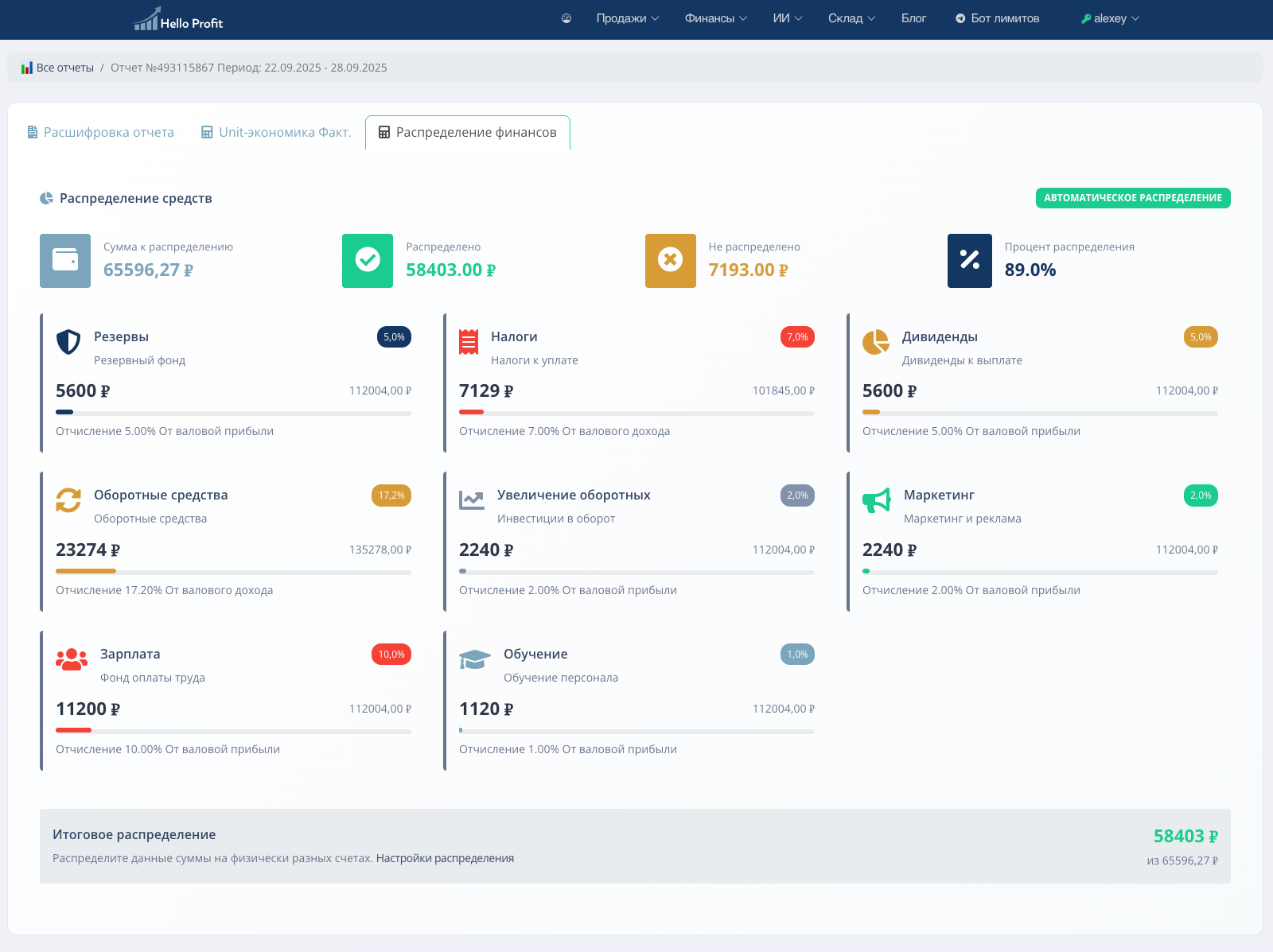
Task: Click the dashboard gauge icon in navbar
Action: [566, 18]
